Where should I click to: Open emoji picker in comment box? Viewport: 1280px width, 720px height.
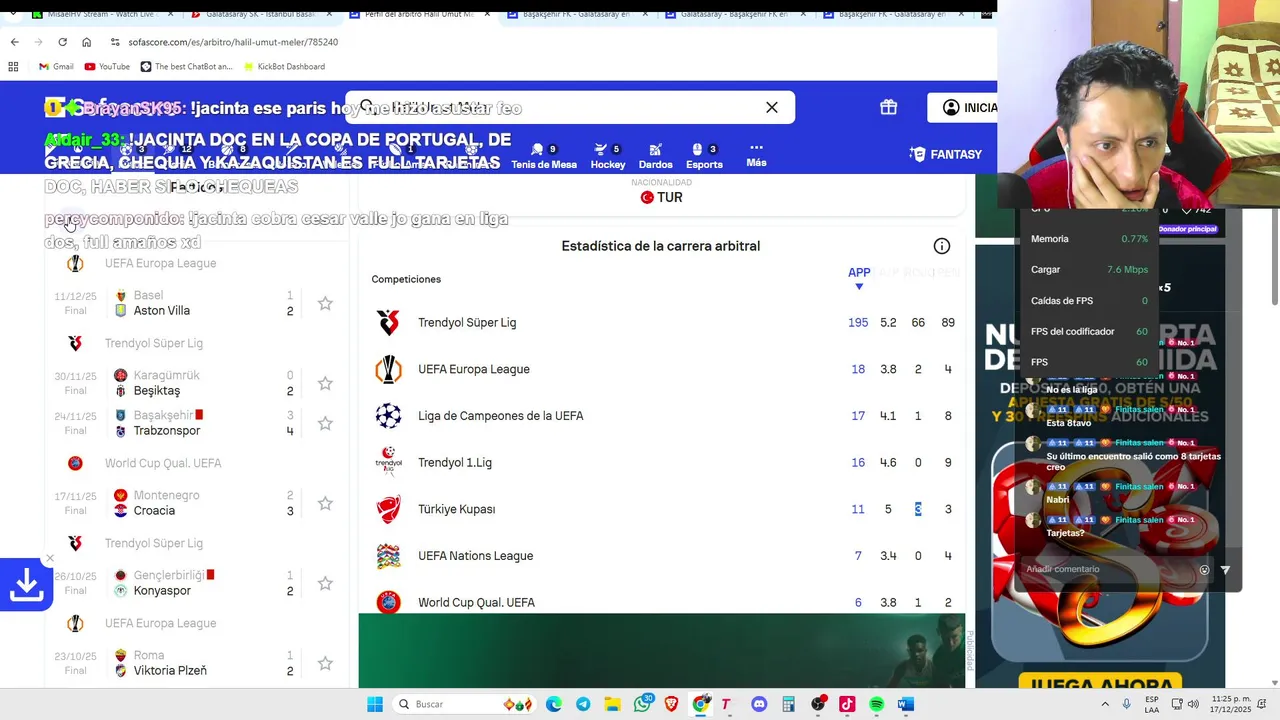(1204, 570)
